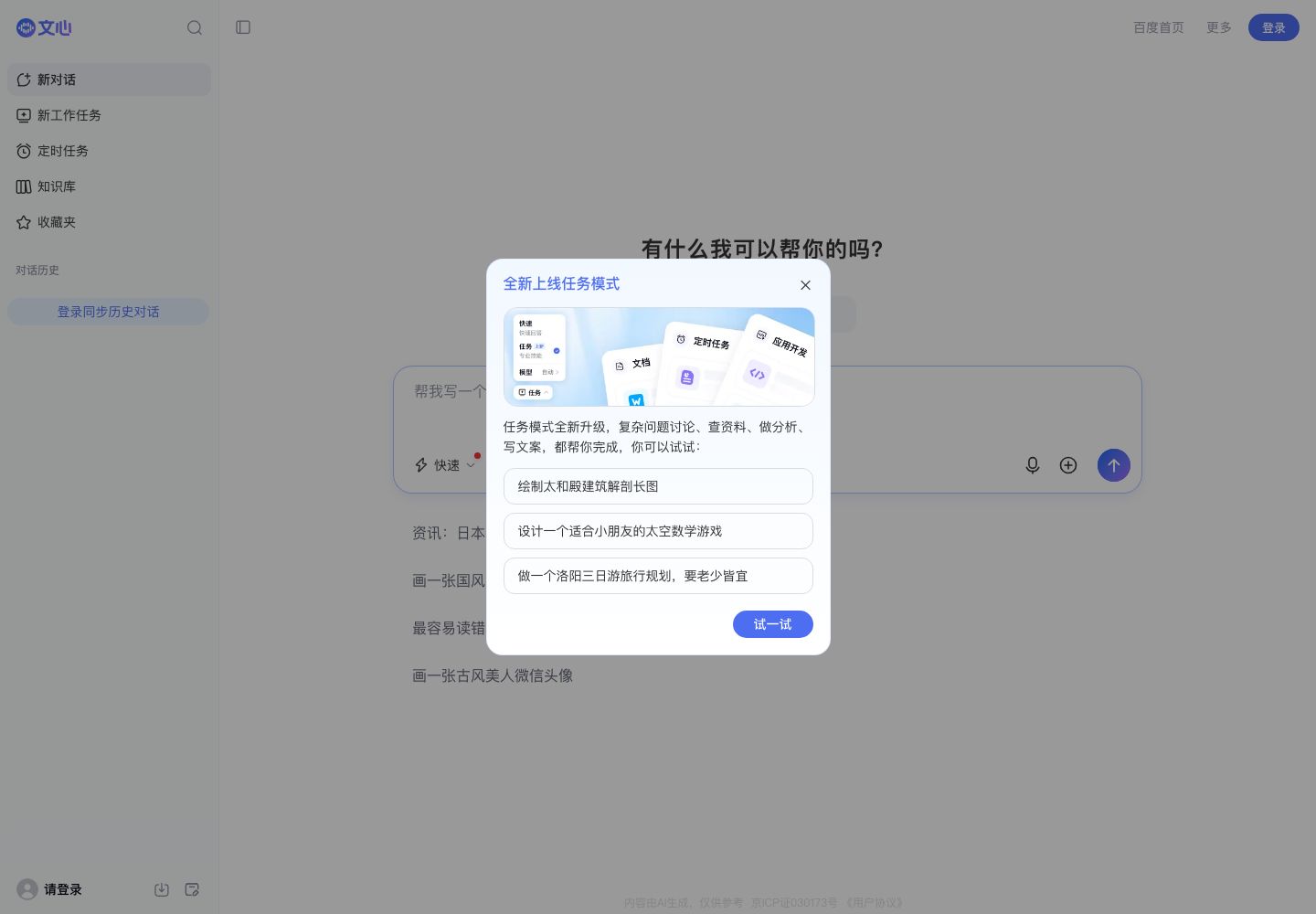Click the 文心 logo
The height and width of the screenshot is (914, 1316).
coord(44,27)
